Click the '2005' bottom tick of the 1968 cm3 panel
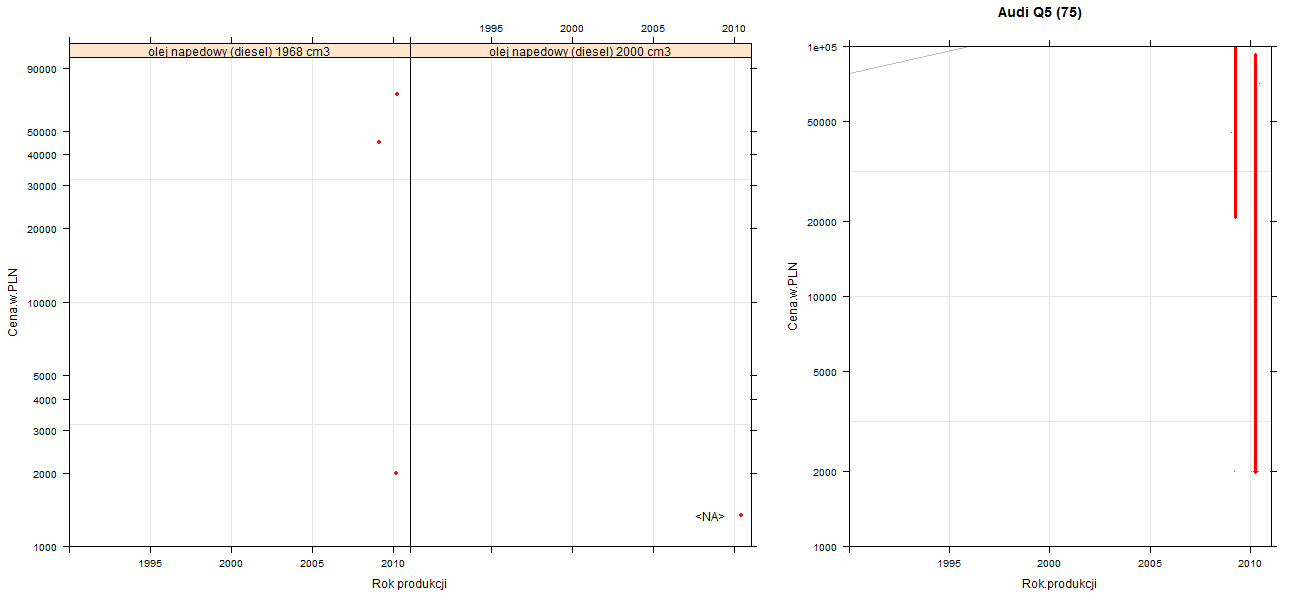Image resolution: width=1300 pixels, height=600 pixels. click(312, 564)
